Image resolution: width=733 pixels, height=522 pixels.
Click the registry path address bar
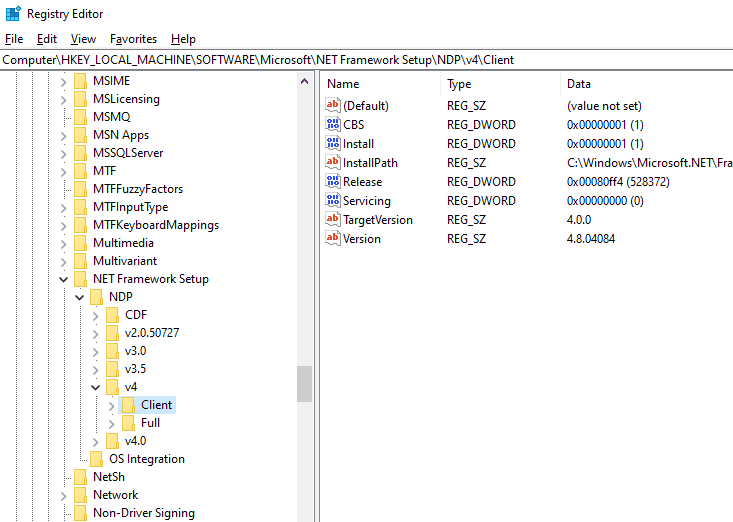pyautogui.click(x=366, y=60)
